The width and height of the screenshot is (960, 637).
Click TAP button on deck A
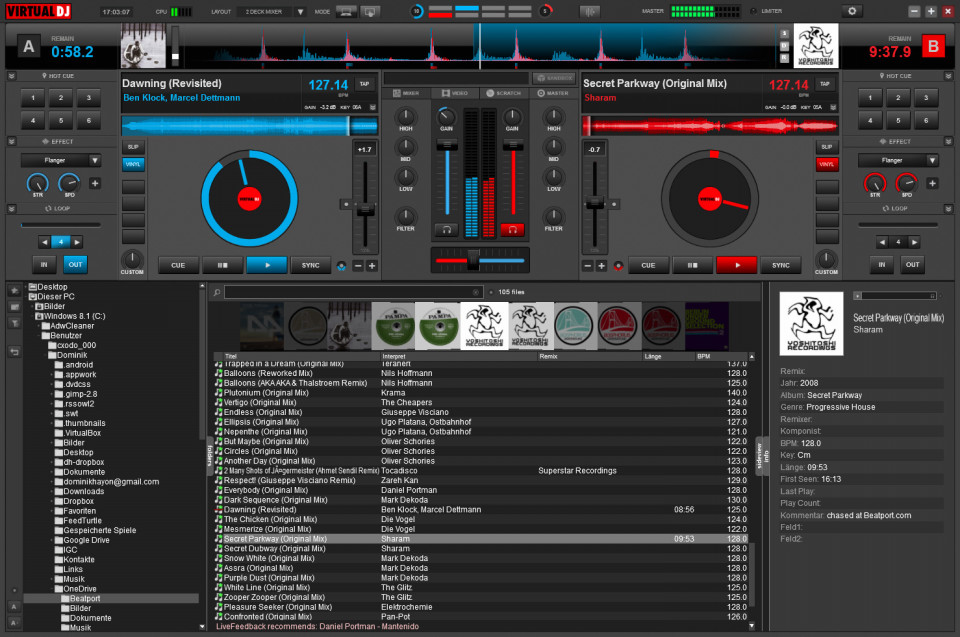[x=365, y=84]
